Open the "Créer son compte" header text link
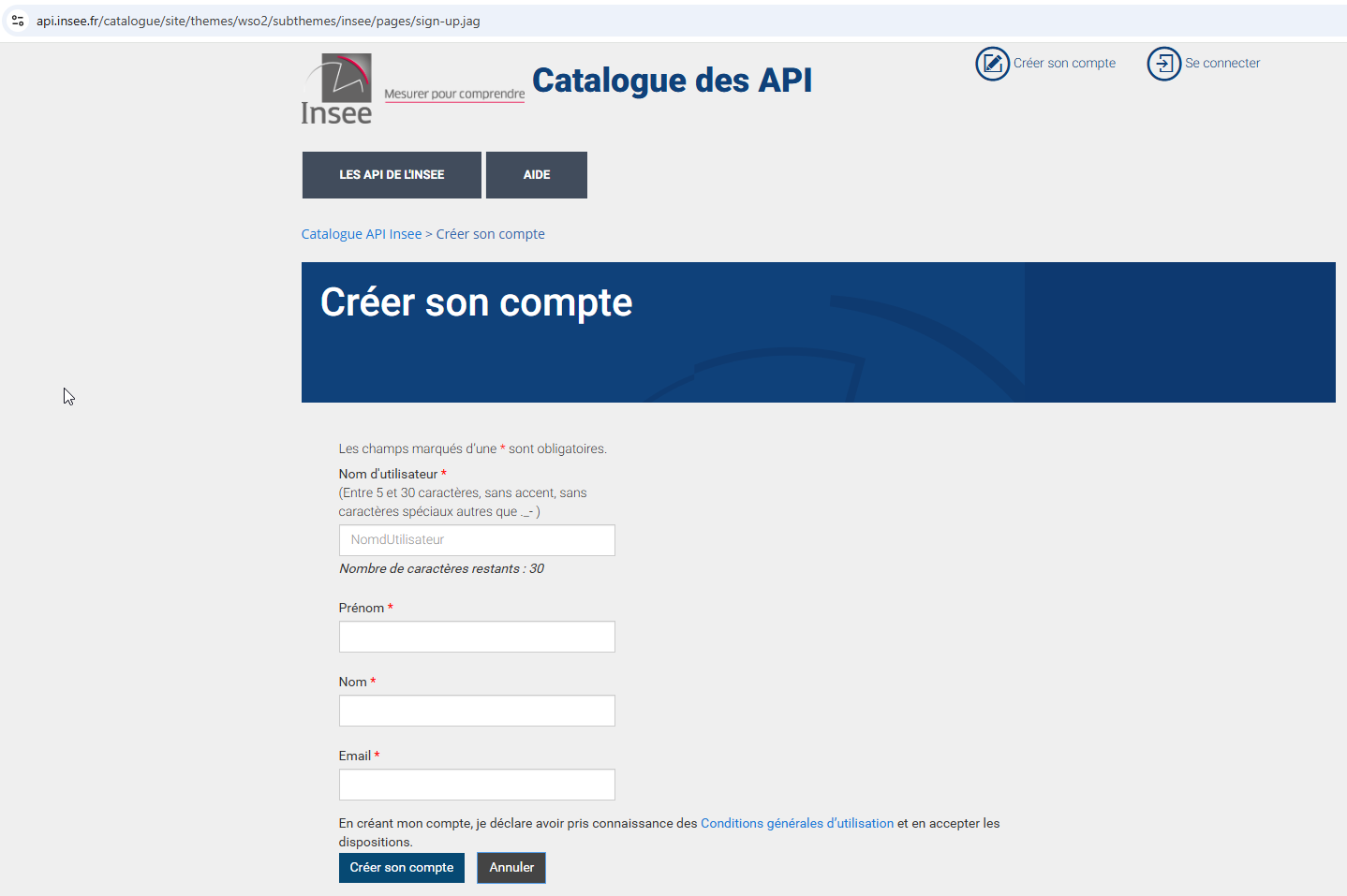This screenshot has height=896, width=1347. pyautogui.click(x=1064, y=64)
